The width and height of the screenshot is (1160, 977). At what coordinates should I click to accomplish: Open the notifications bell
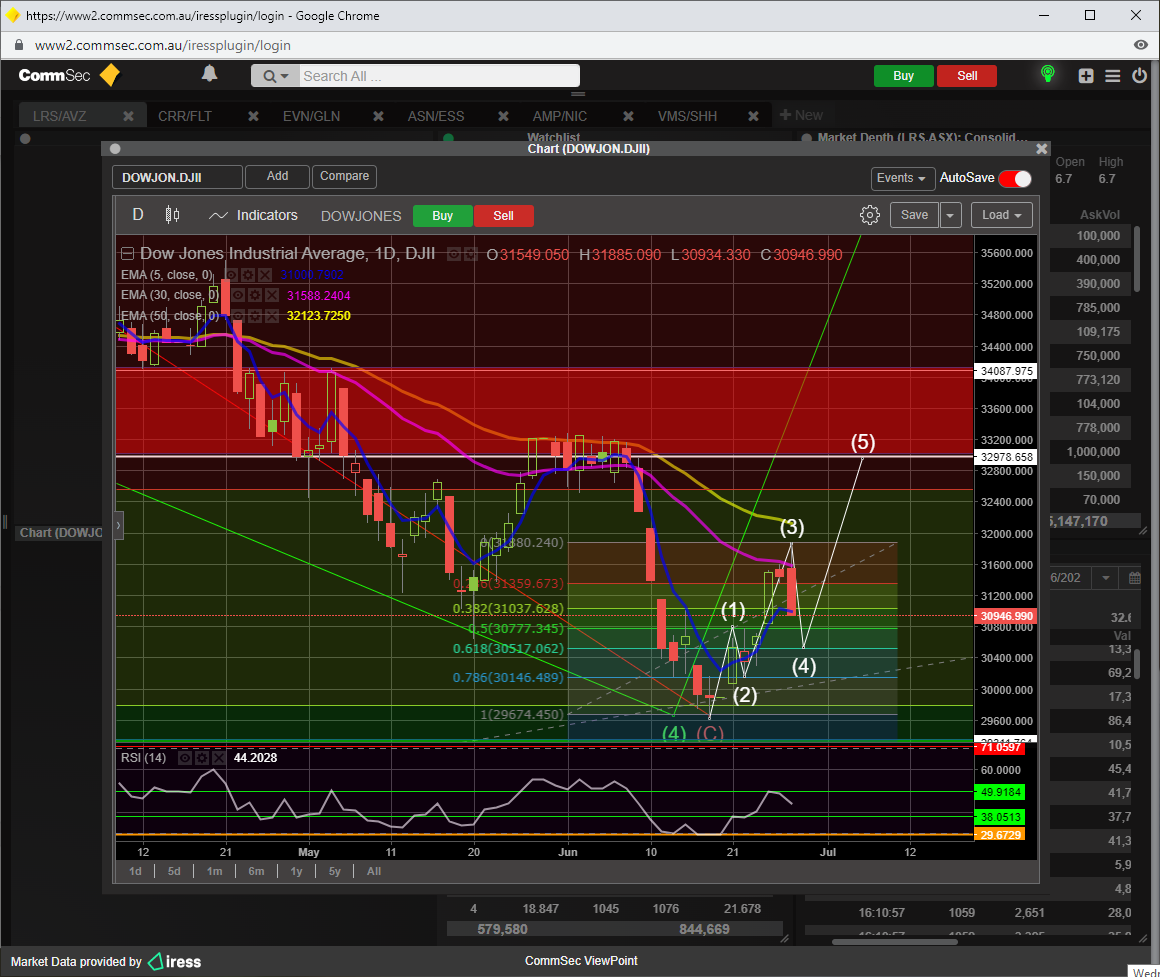[x=209, y=74]
